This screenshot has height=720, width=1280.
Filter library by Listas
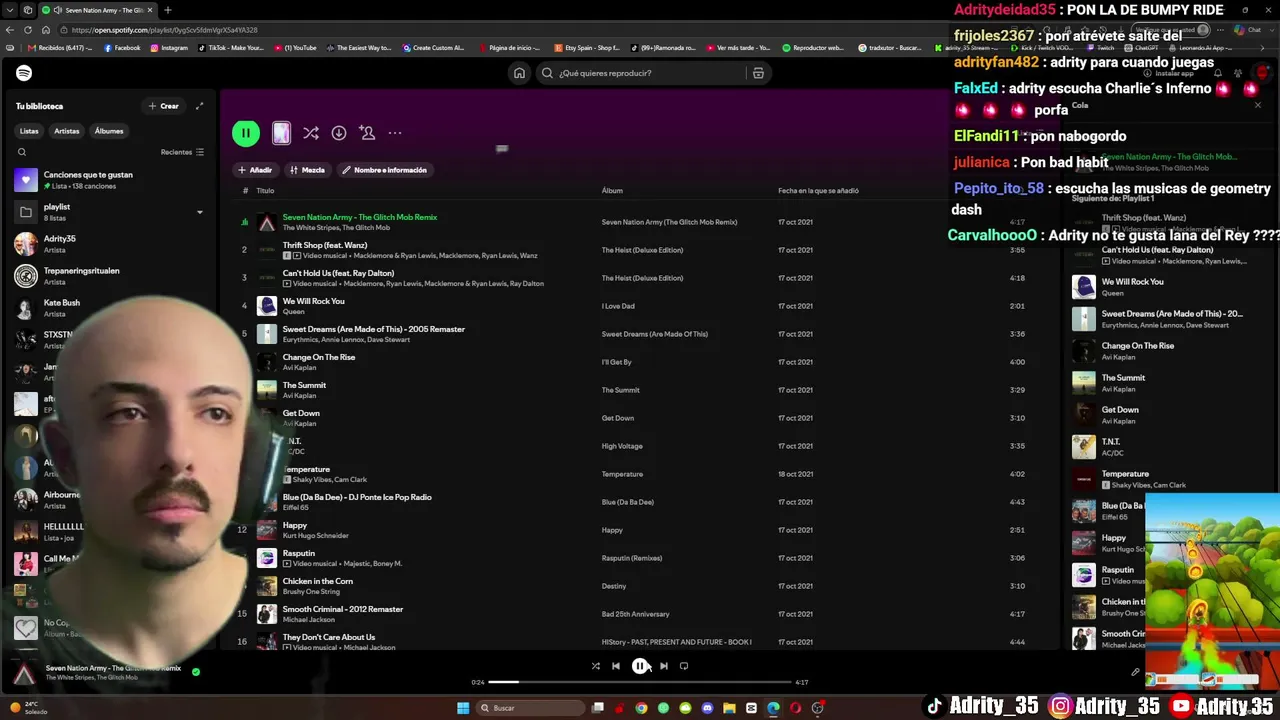point(29,131)
